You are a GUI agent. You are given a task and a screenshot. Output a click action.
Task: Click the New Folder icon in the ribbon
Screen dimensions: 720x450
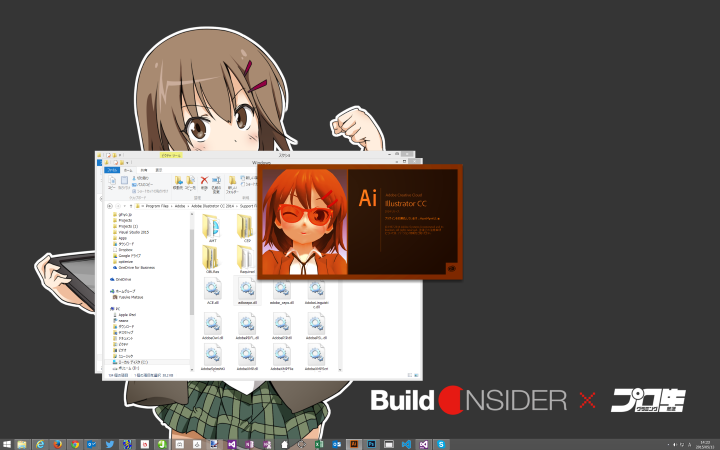[x=232, y=182]
